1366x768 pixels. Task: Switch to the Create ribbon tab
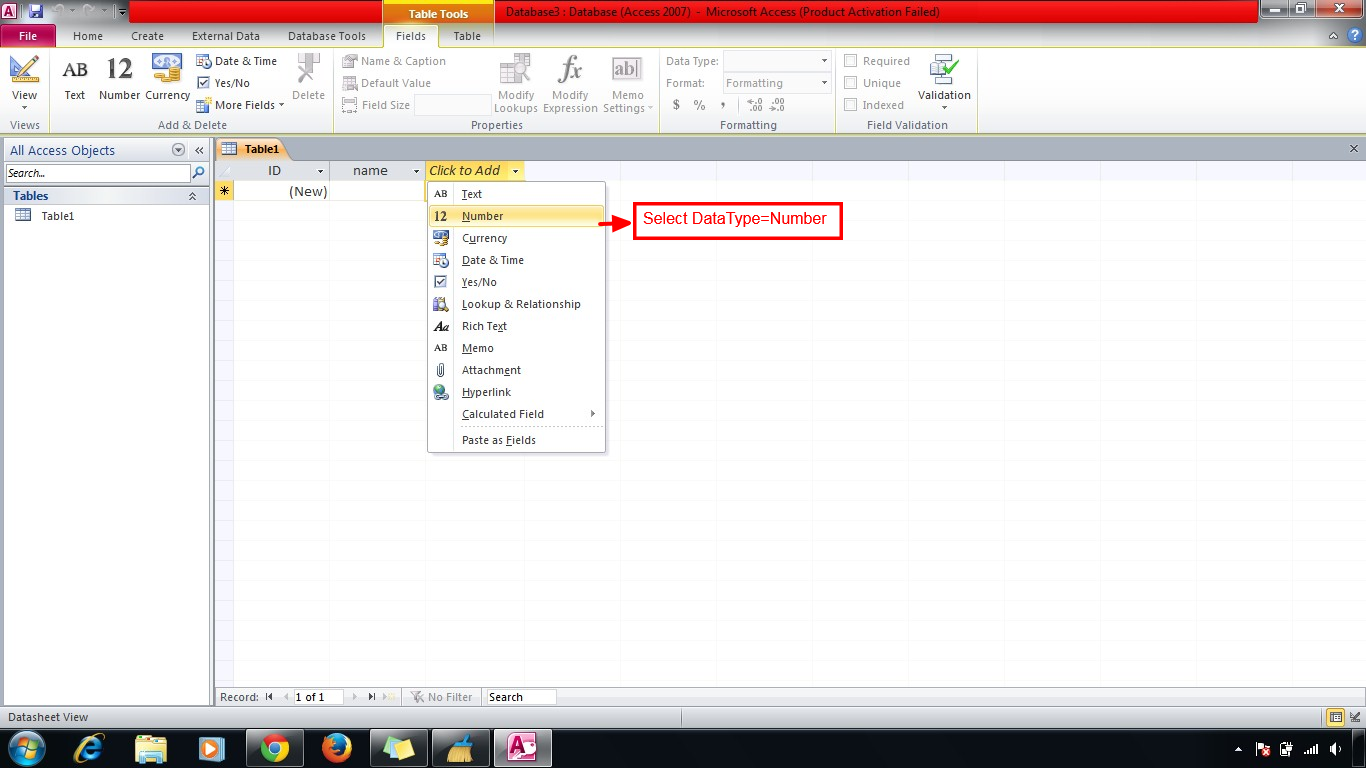pyautogui.click(x=147, y=35)
